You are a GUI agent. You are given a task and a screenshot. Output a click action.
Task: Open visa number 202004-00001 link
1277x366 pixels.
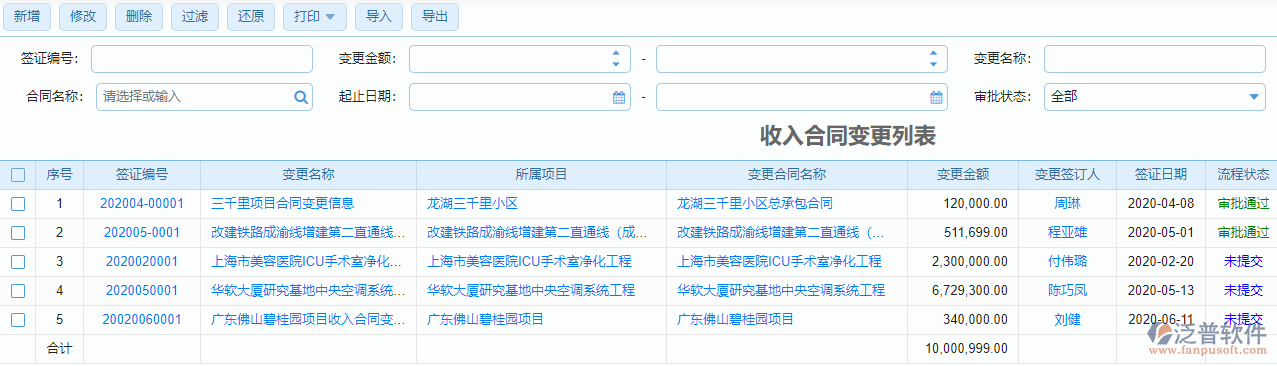(x=142, y=204)
